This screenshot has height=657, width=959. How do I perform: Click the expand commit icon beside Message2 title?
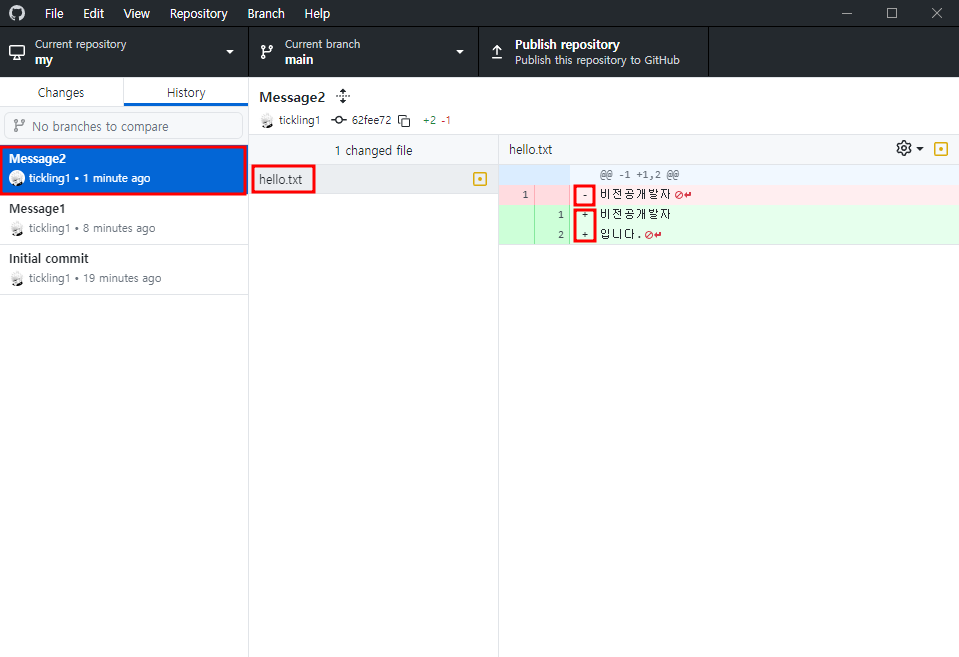click(x=343, y=96)
